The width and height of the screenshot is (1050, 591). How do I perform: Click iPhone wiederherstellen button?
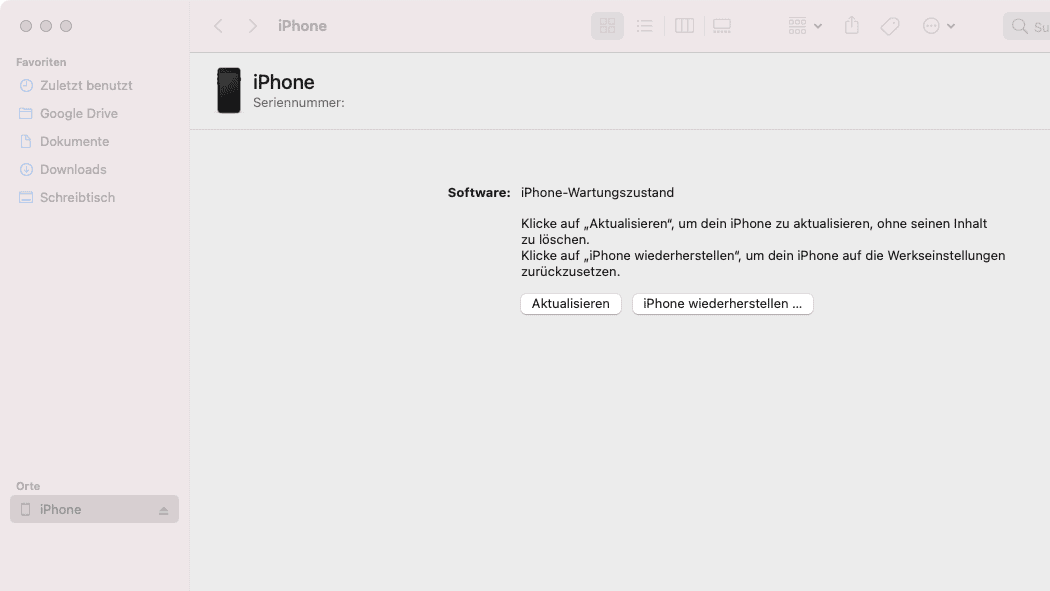[723, 304]
